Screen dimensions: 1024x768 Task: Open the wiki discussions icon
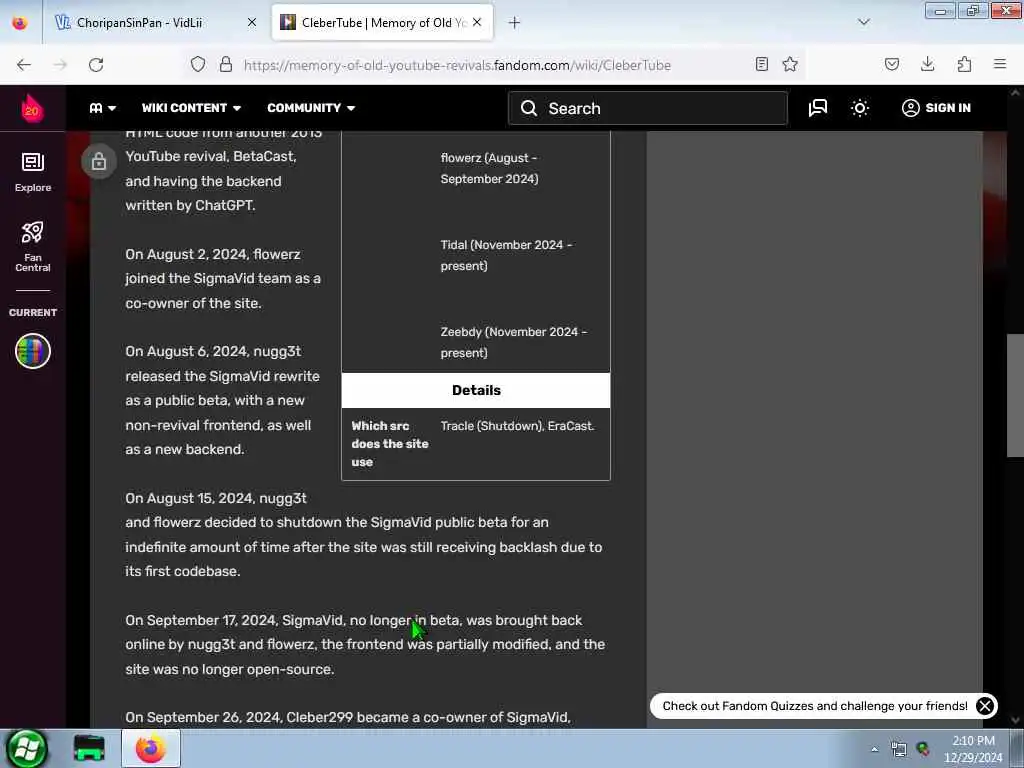tap(818, 108)
